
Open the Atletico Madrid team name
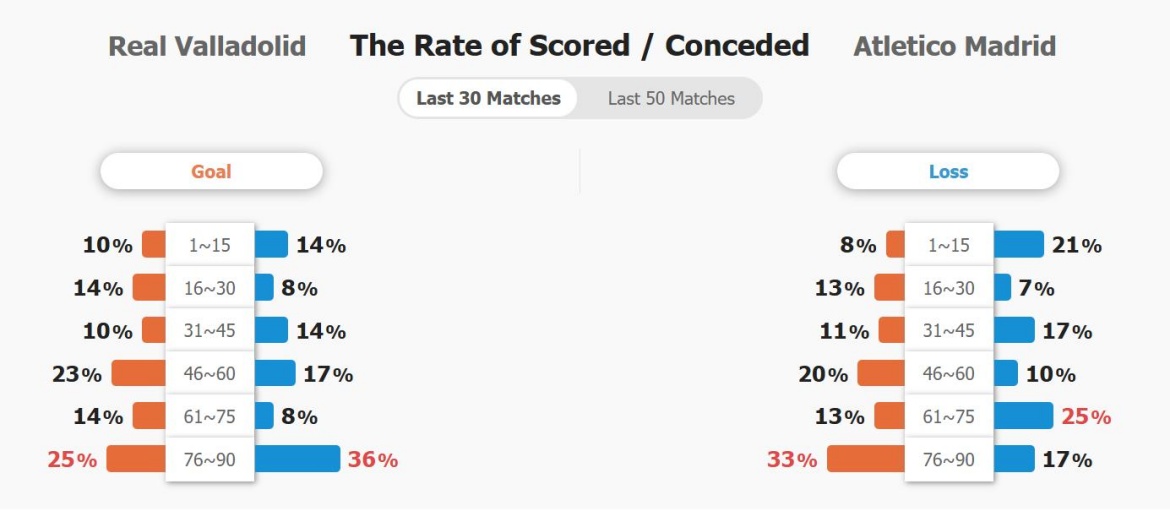(954, 46)
